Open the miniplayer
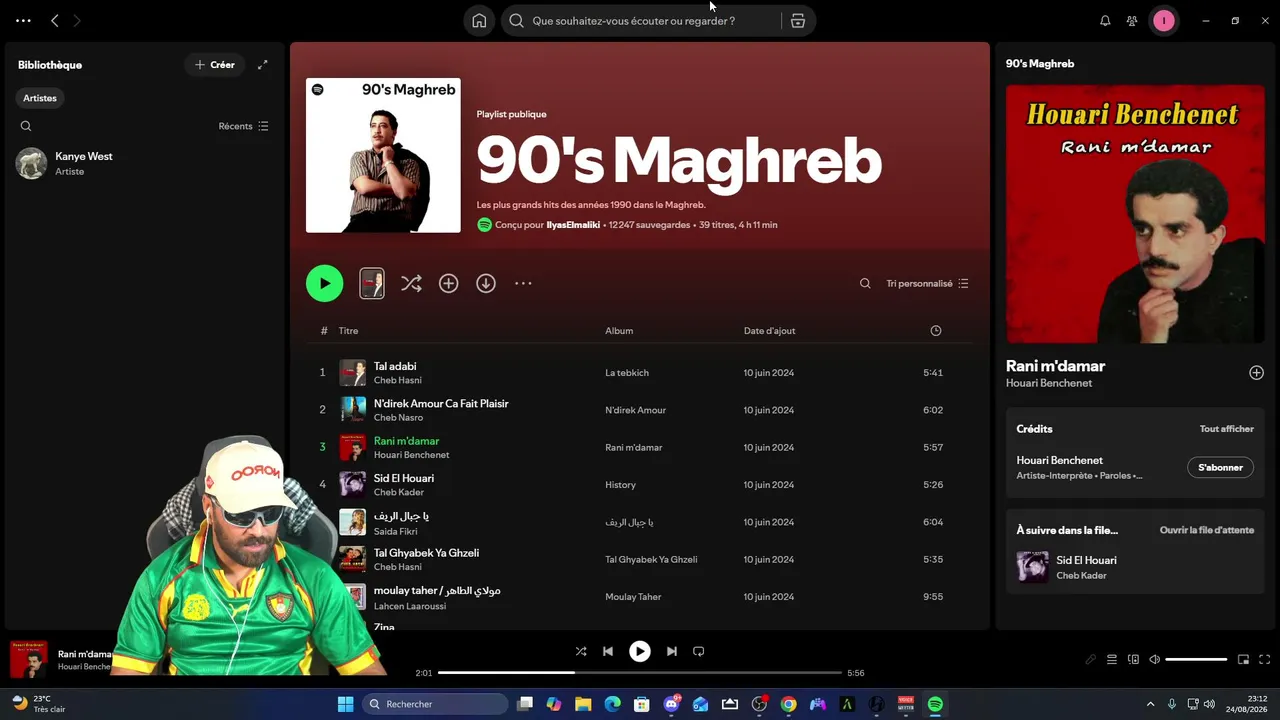The image size is (1280, 720). coord(1244,659)
